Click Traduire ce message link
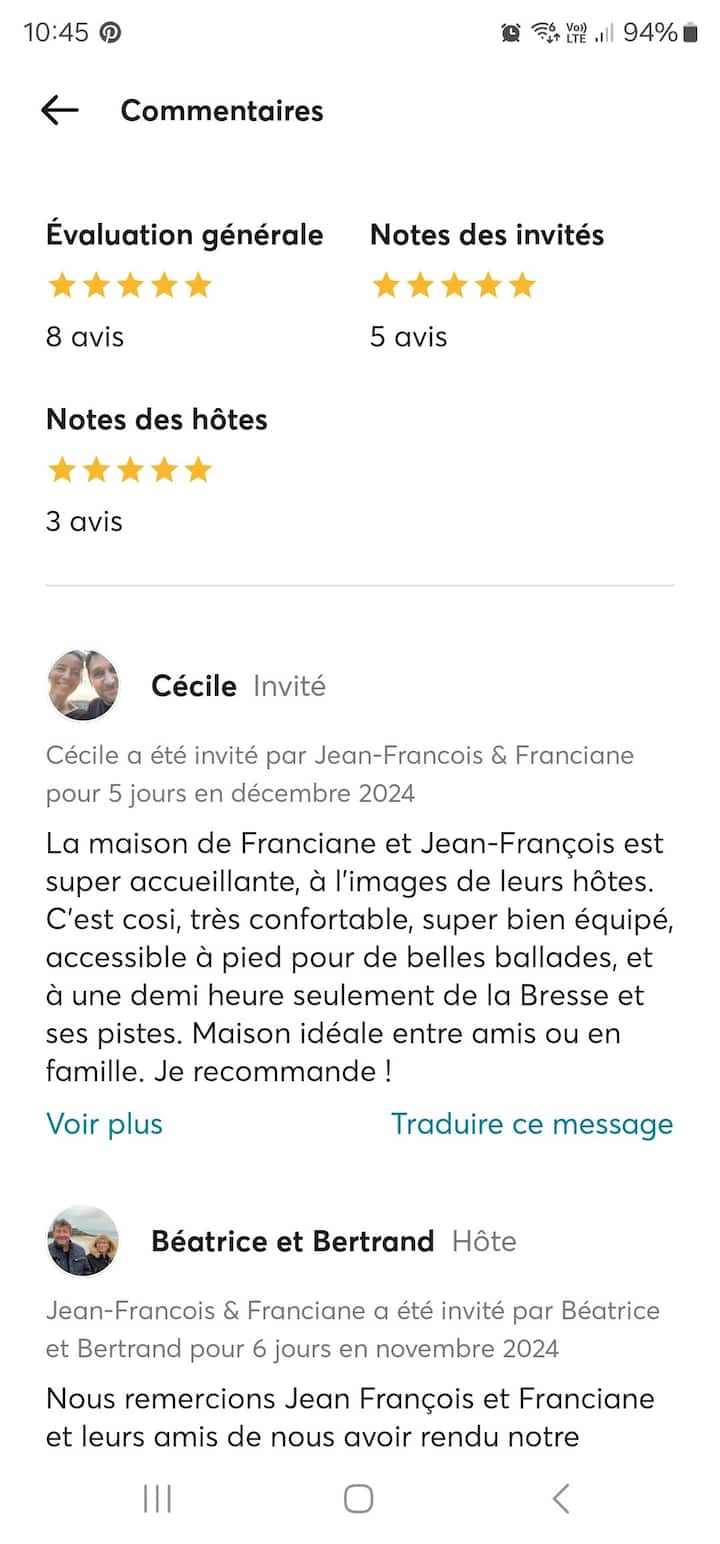Viewport: 720px width, 1544px height. [x=532, y=1124]
